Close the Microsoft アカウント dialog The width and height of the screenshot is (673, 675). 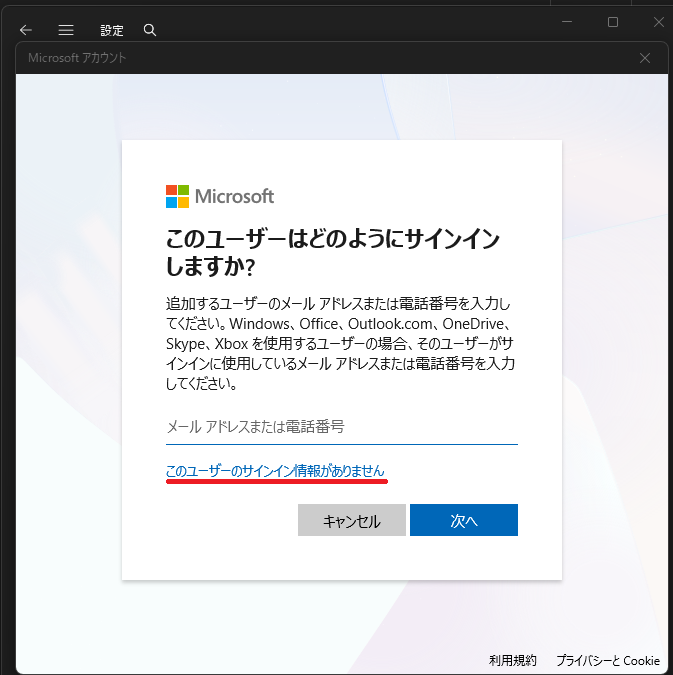(x=645, y=58)
